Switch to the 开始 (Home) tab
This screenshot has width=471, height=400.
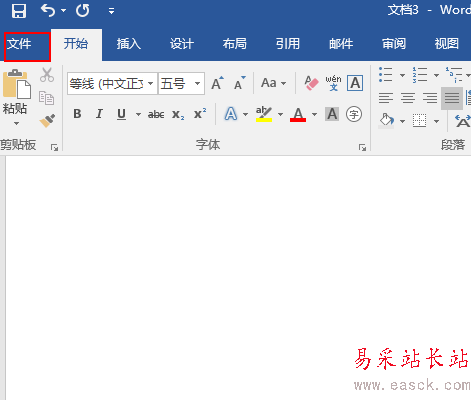[x=76, y=44]
